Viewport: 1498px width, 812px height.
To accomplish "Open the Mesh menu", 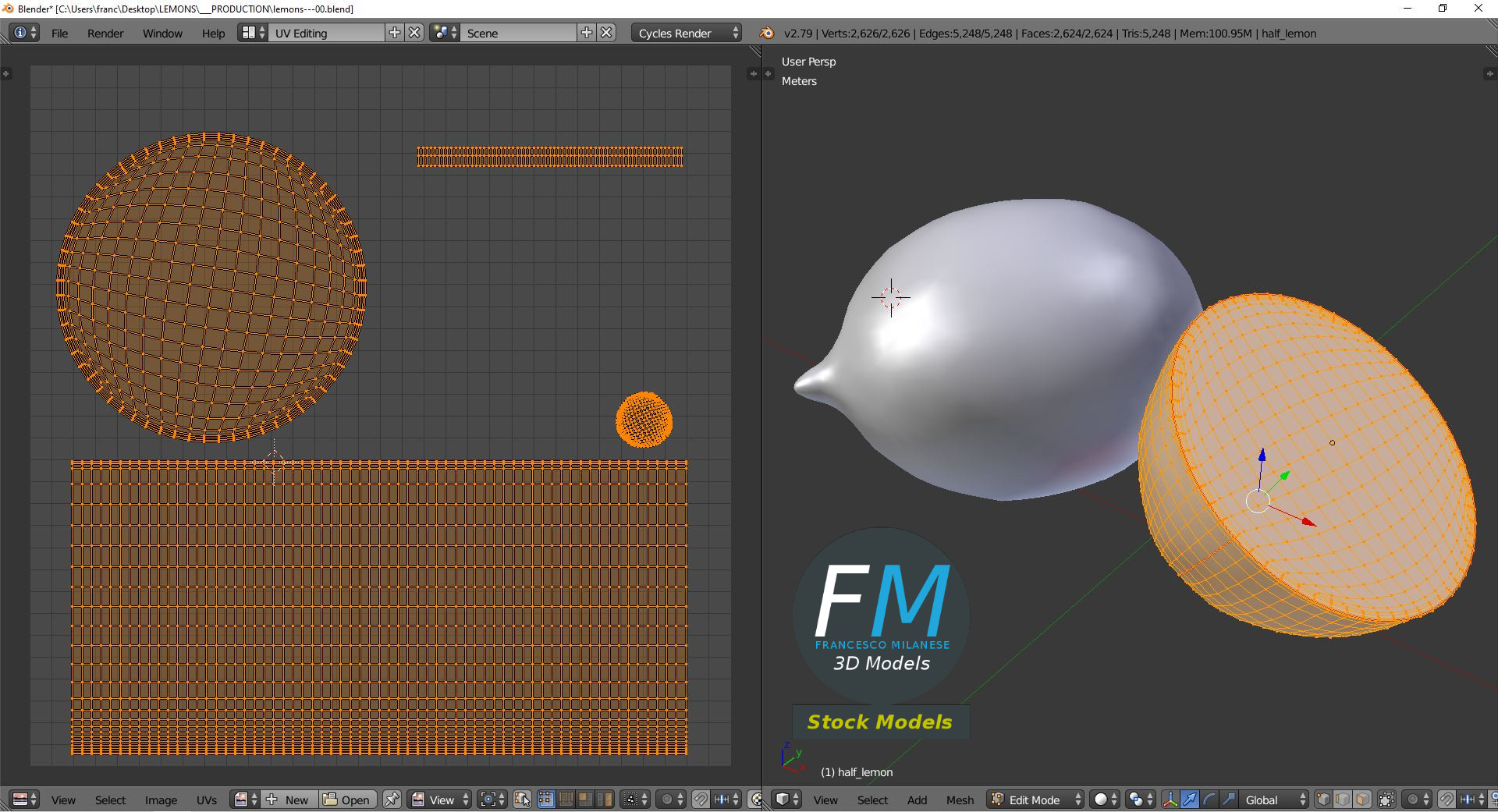I will [x=960, y=800].
